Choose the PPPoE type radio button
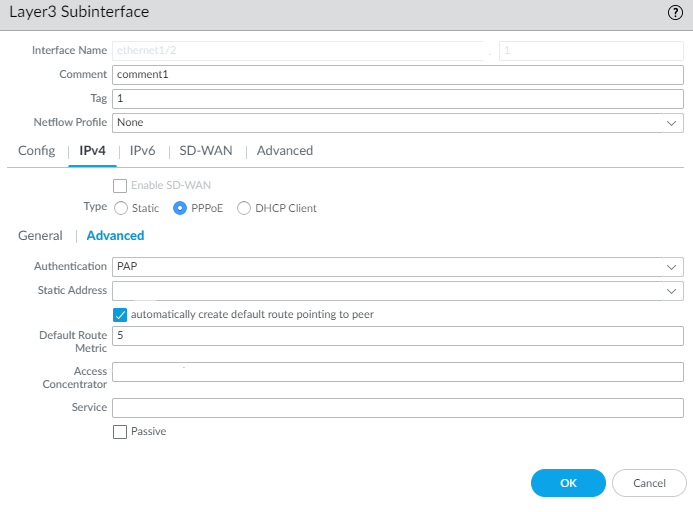Viewport: 693px width, 512px height. (x=181, y=208)
